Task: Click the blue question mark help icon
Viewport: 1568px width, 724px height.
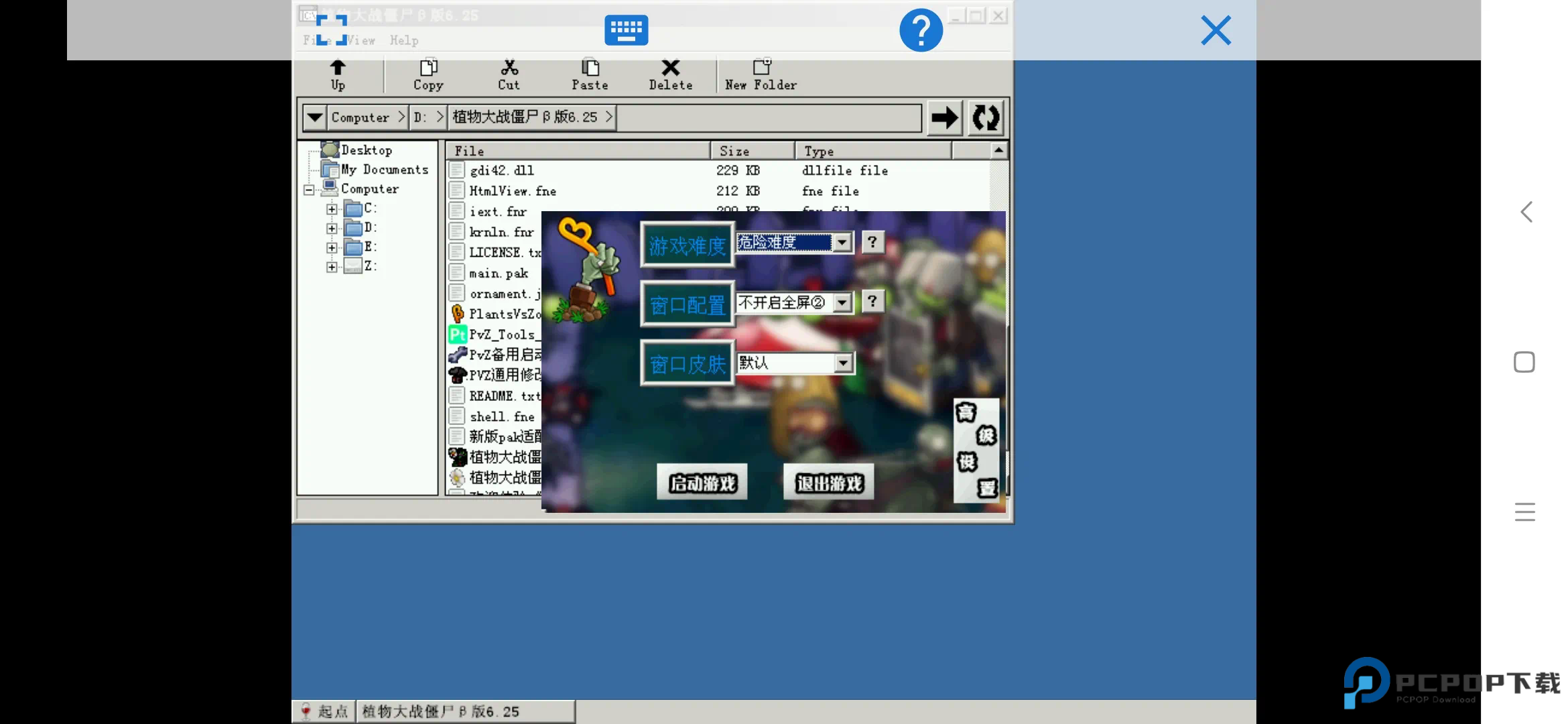Action: [x=921, y=30]
